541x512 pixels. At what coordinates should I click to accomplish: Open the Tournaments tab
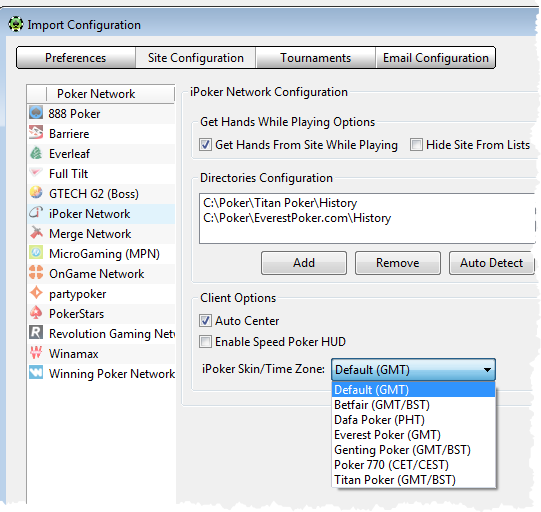(315, 58)
